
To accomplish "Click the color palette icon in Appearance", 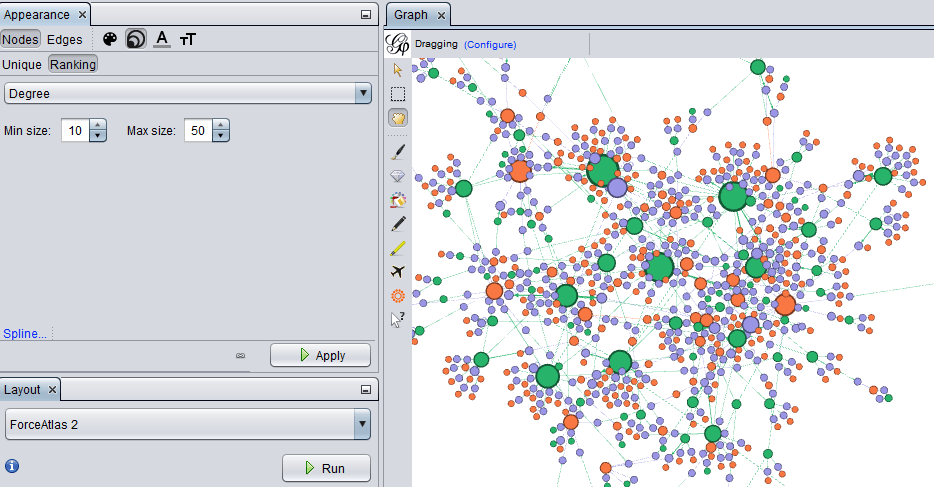I will (x=110, y=39).
